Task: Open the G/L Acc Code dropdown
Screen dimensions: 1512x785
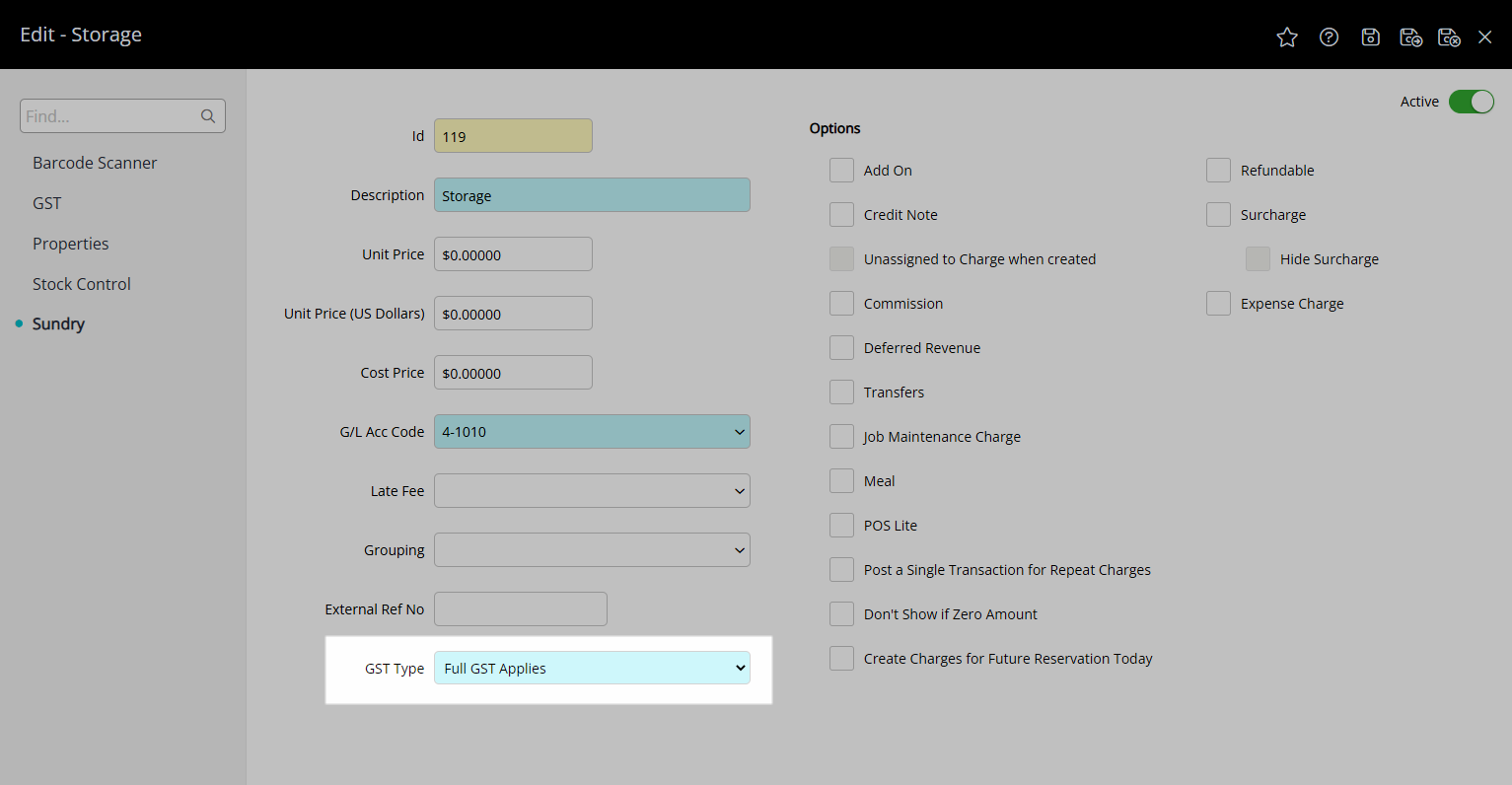Action: (592, 432)
